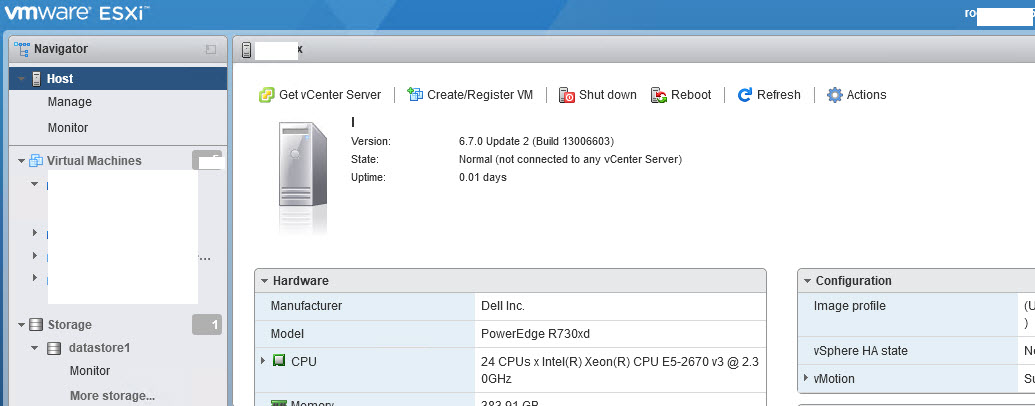The image size is (1035, 406).
Task: Click the Virtual Machines icon in Navigator
Action: pos(36,161)
